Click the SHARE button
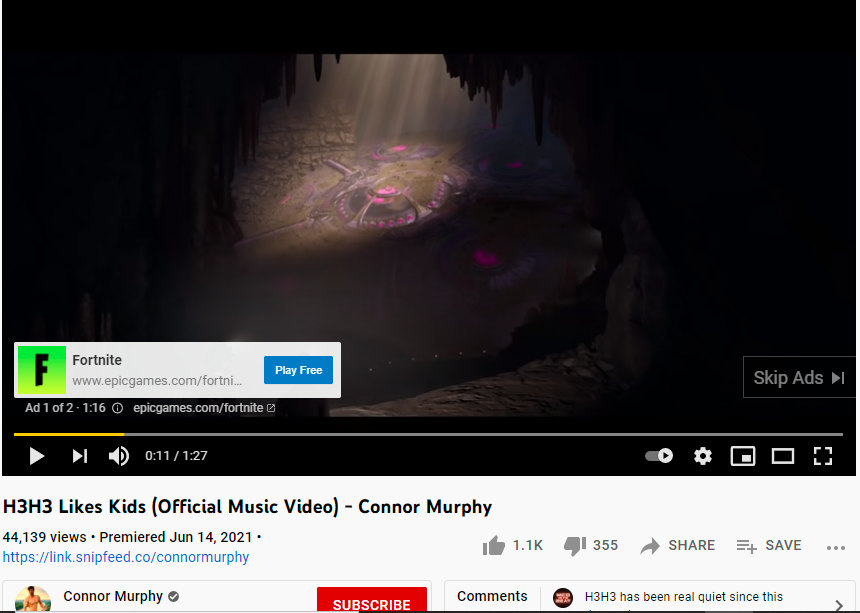The image size is (860, 613). (677, 546)
